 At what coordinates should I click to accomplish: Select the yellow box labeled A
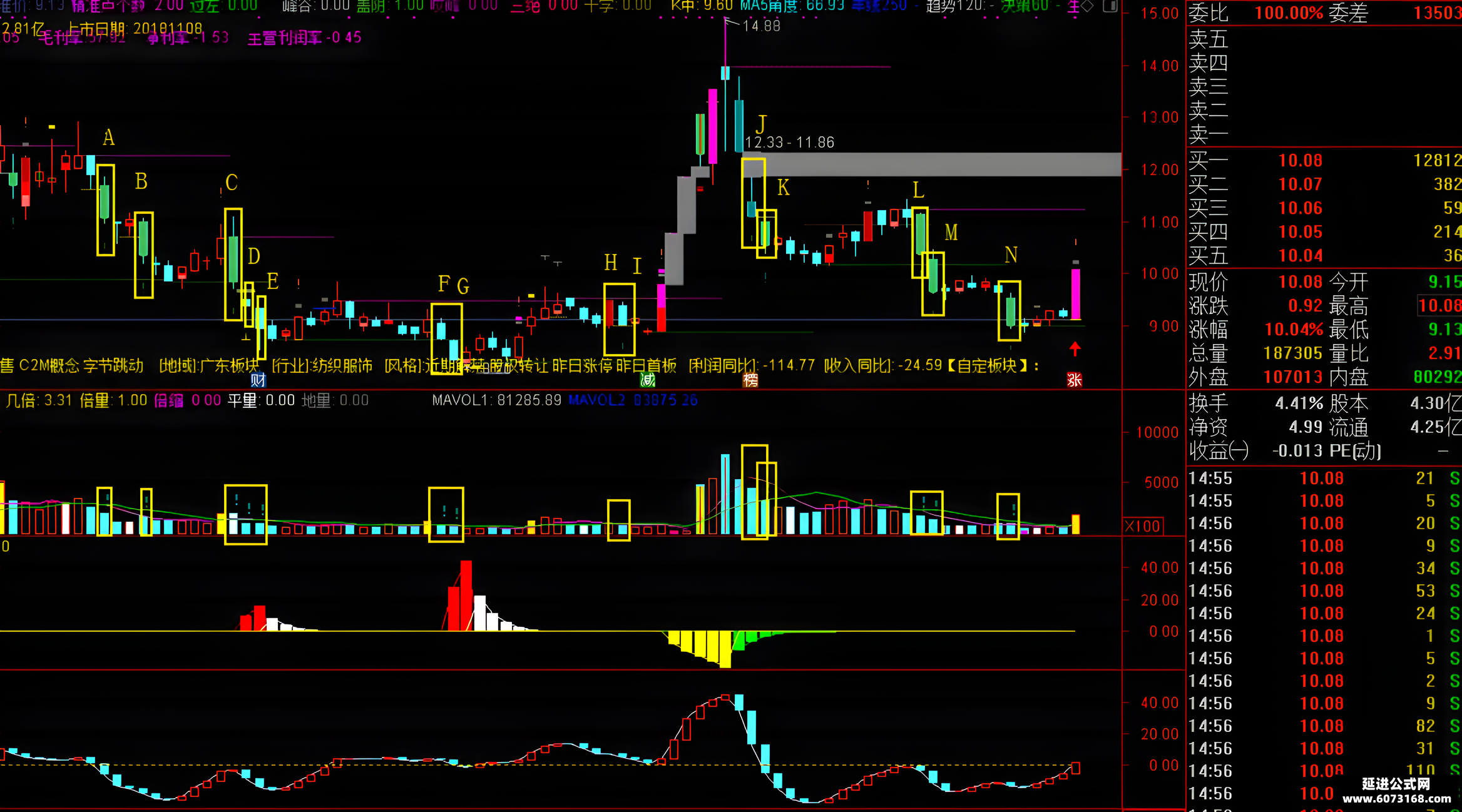coord(106,210)
